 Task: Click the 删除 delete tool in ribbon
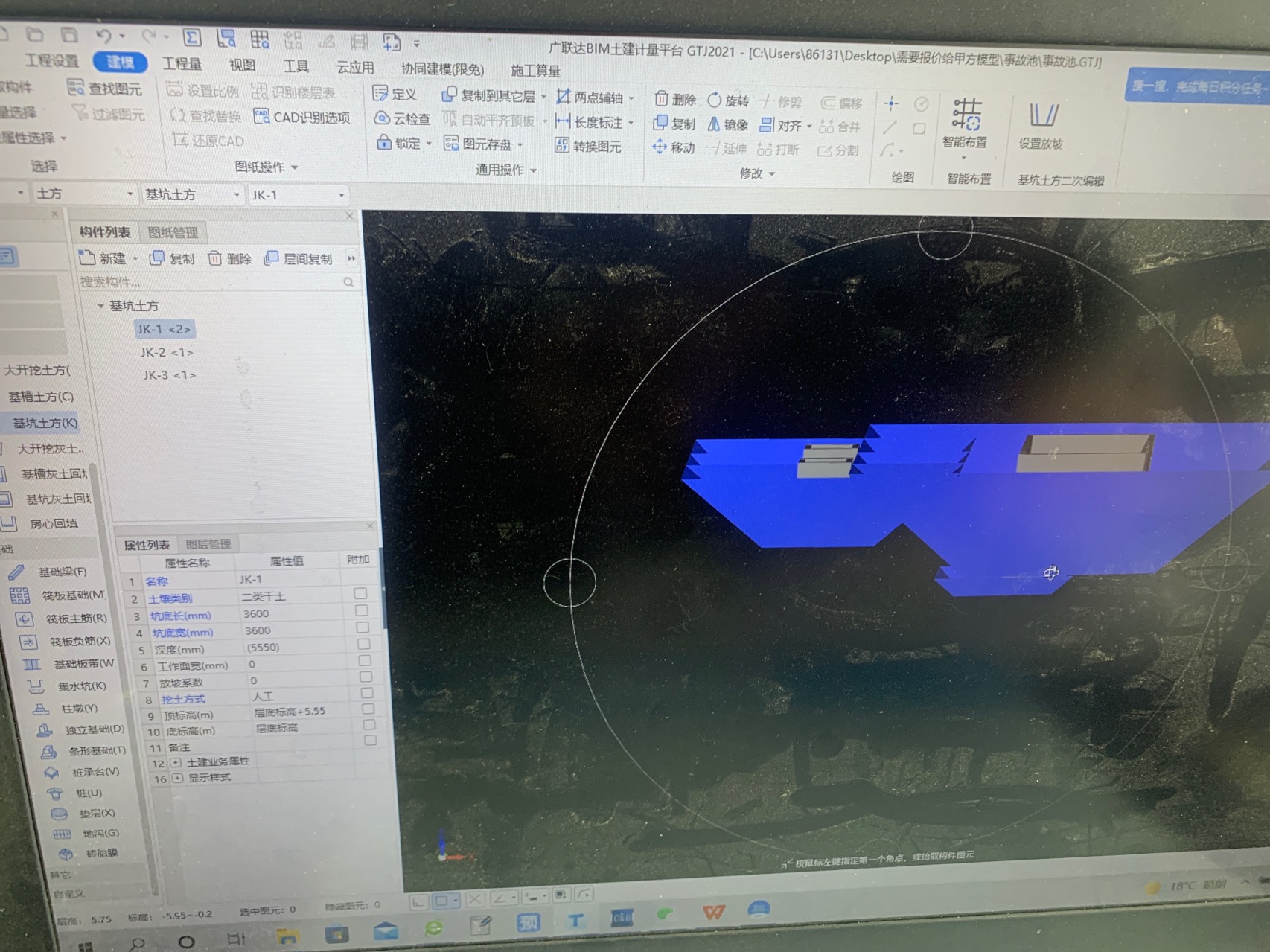click(x=675, y=99)
